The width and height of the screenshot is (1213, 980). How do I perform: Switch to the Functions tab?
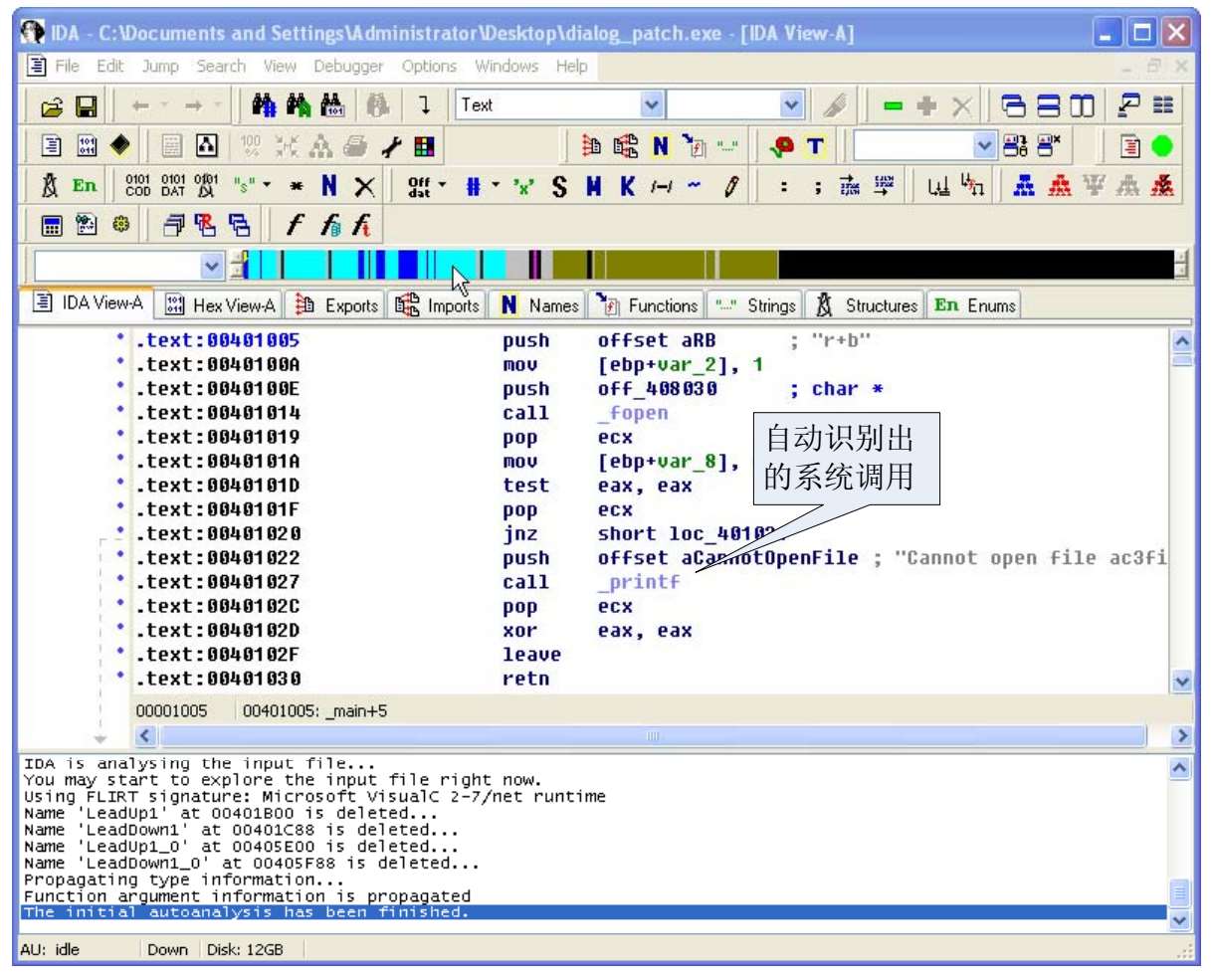click(648, 305)
